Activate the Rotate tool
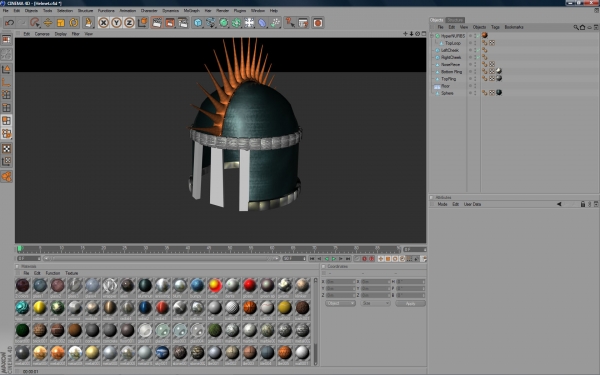This screenshot has height=375, width=600. [x=73, y=23]
